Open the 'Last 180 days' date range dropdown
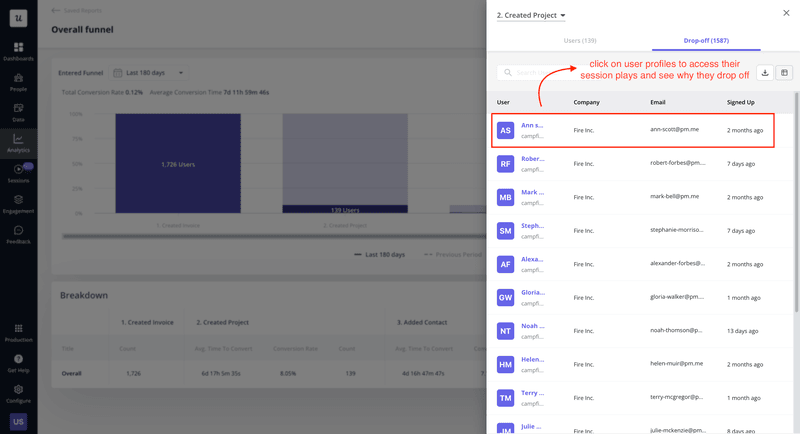 (x=148, y=73)
